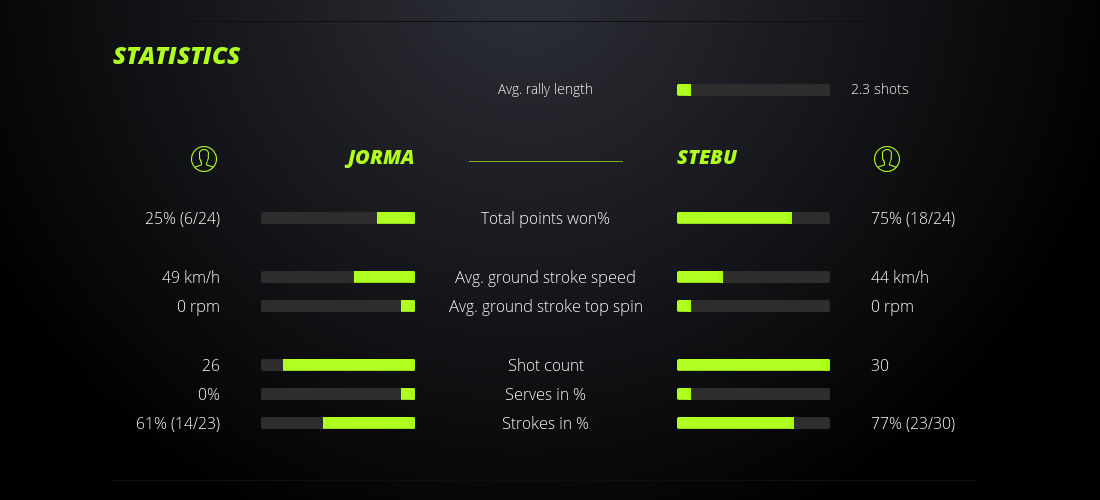Click Stebu's Shot count bar
Image resolution: width=1100 pixels, height=500 pixels.
click(753, 365)
